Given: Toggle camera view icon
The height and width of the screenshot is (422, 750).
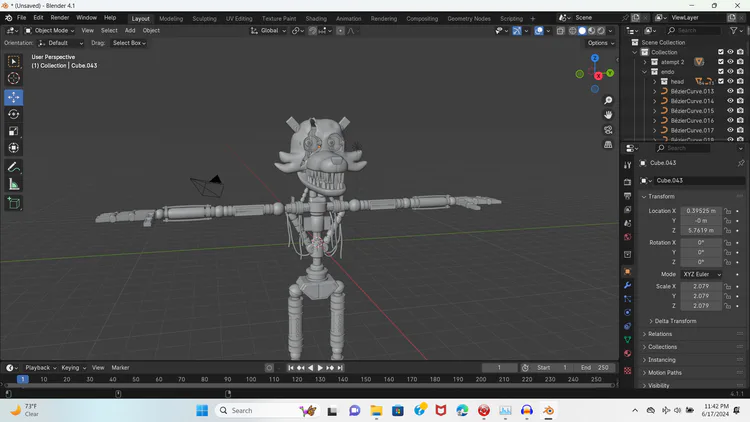Looking at the screenshot, I should (x=608, y=130).
